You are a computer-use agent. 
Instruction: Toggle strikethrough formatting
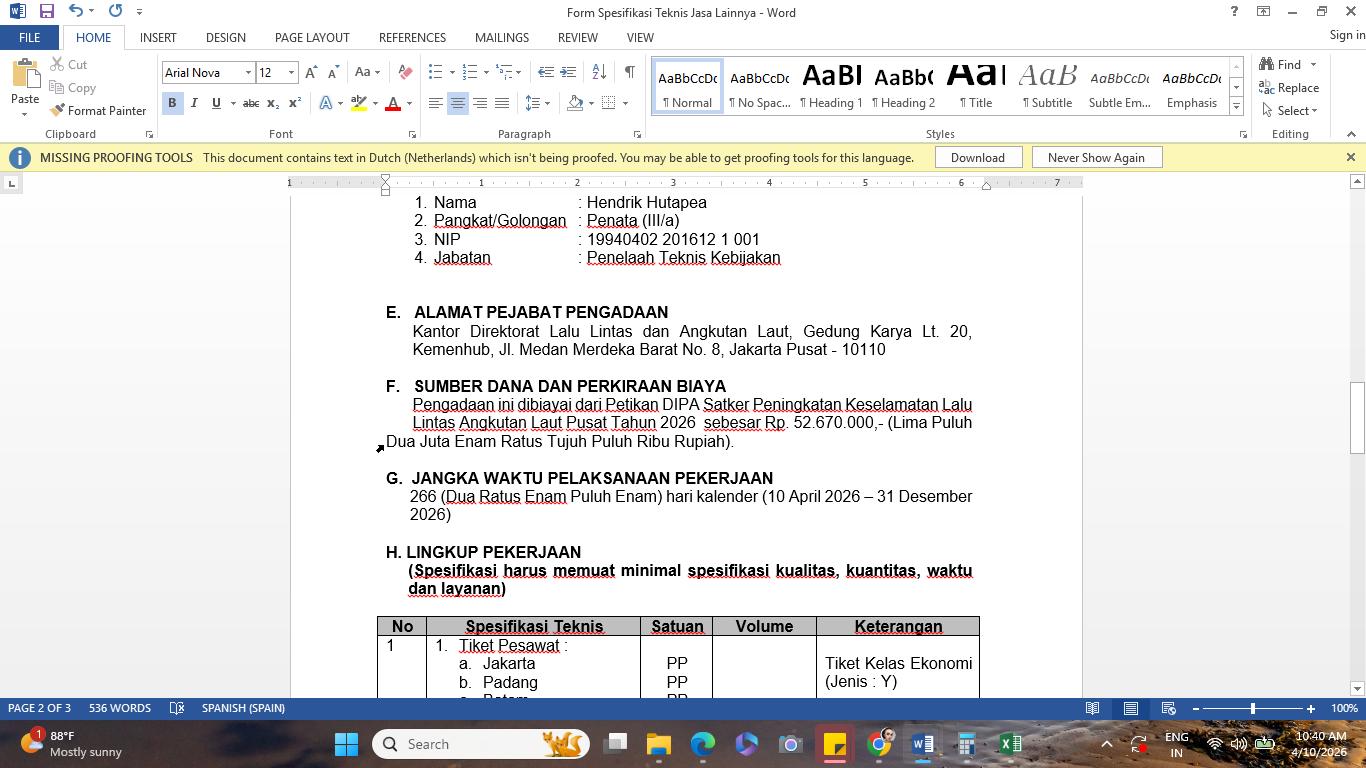[x=251, y=103]
